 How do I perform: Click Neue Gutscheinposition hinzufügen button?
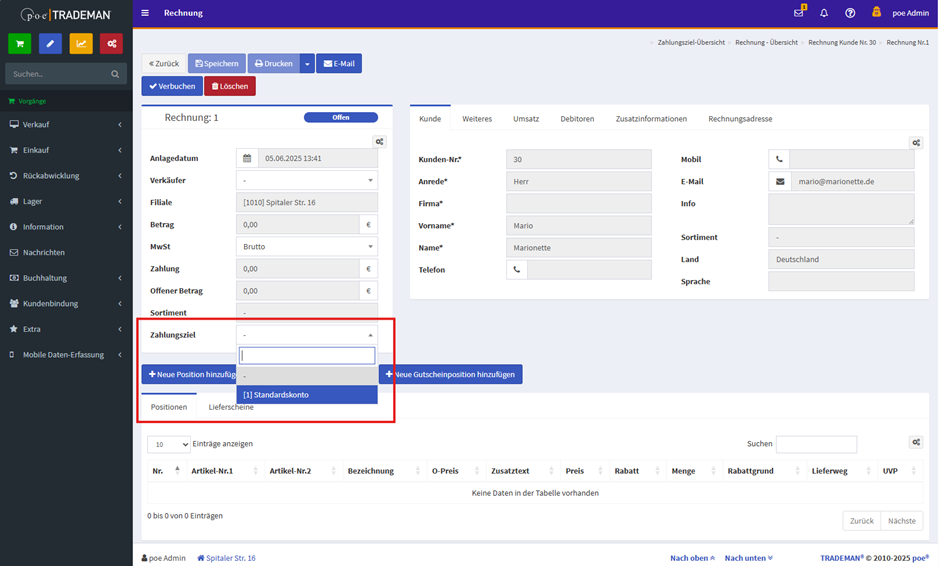[x=450, y=374]
